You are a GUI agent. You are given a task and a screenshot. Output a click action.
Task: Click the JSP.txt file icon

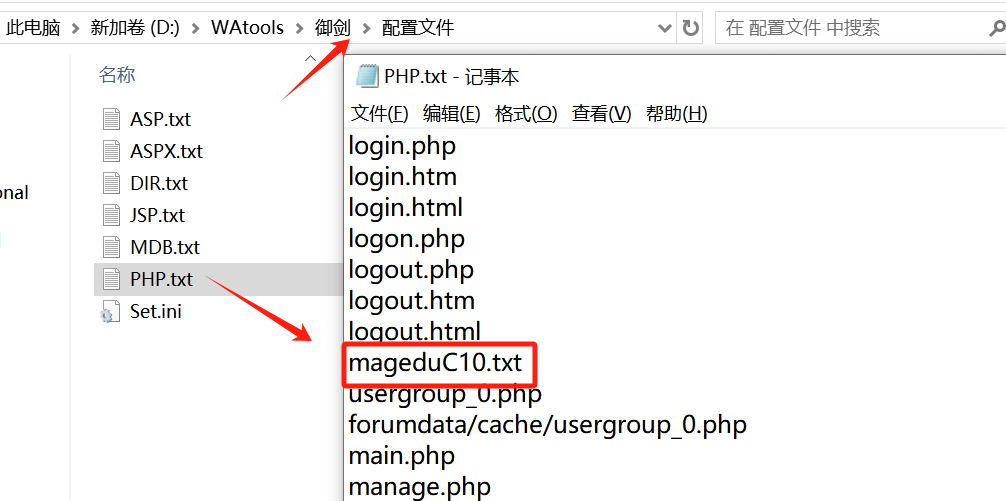112,215
